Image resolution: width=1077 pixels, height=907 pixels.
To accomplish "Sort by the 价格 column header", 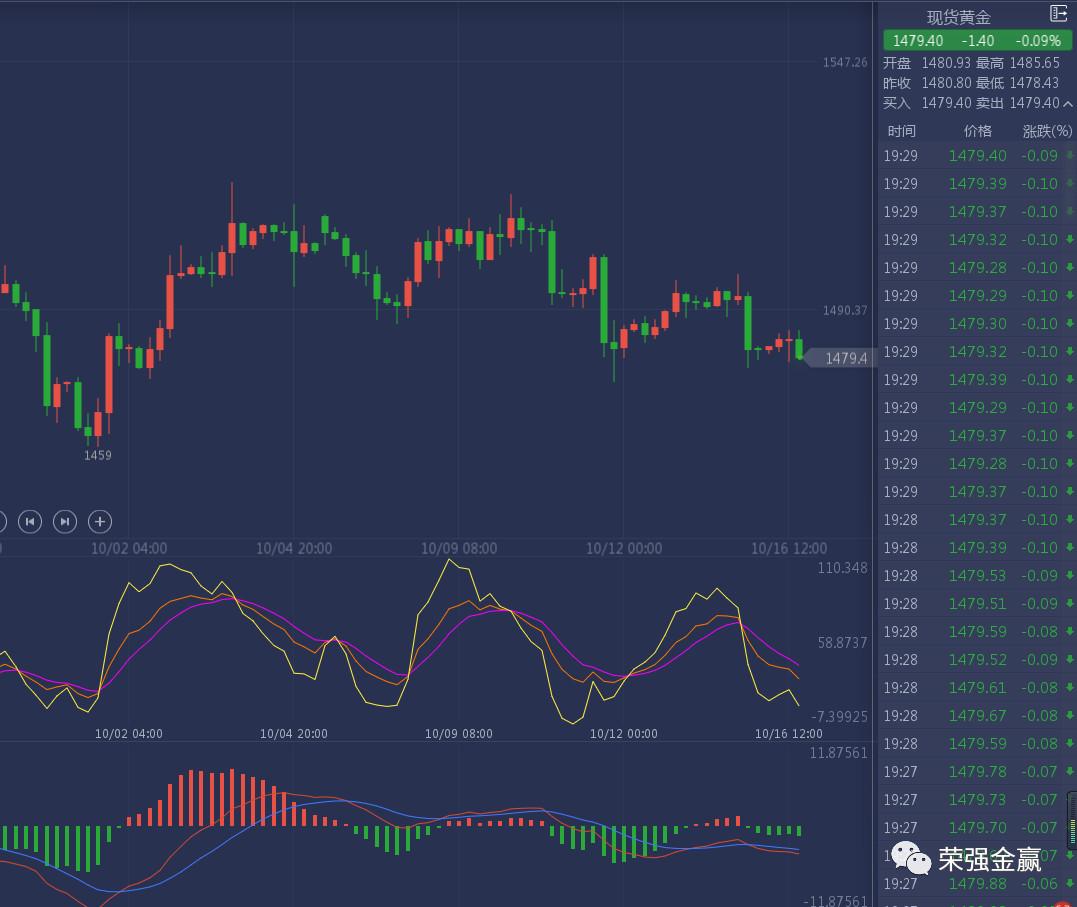I will click(x=977, y=131).
